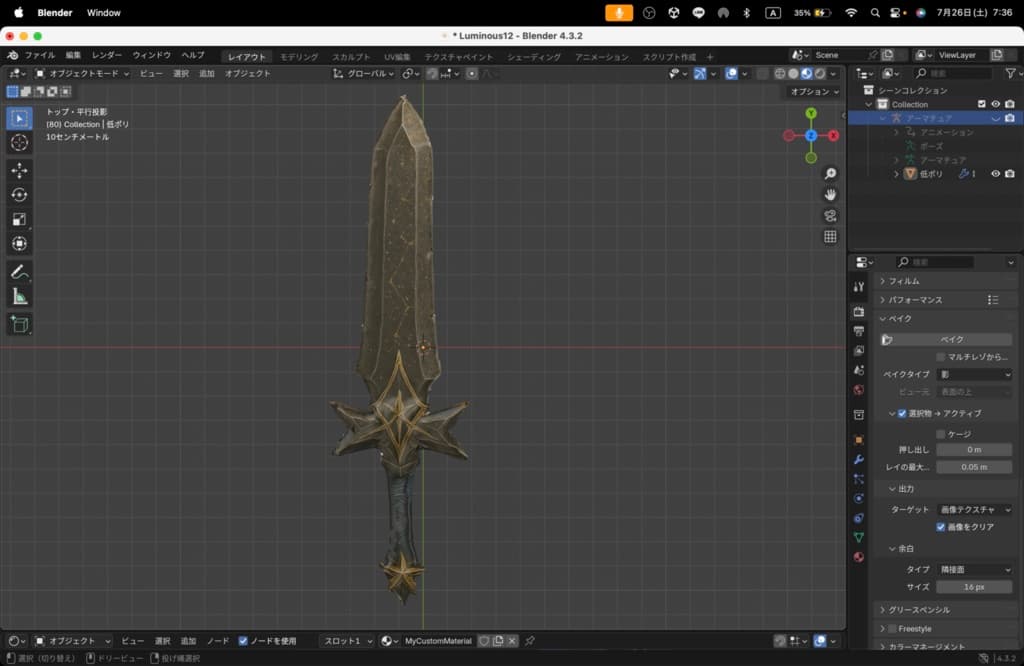Choose the Scale tool
Screen dimensions: 1024x666
[19, 219]
